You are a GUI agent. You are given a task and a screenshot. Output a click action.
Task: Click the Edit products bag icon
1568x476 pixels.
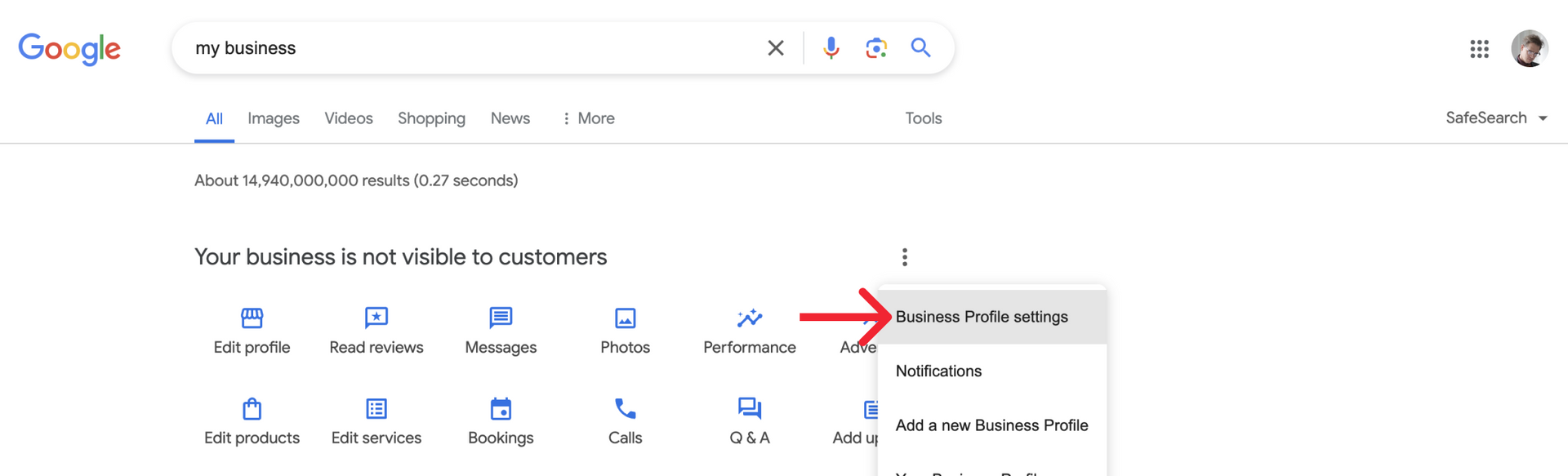(x=252, y=408)
